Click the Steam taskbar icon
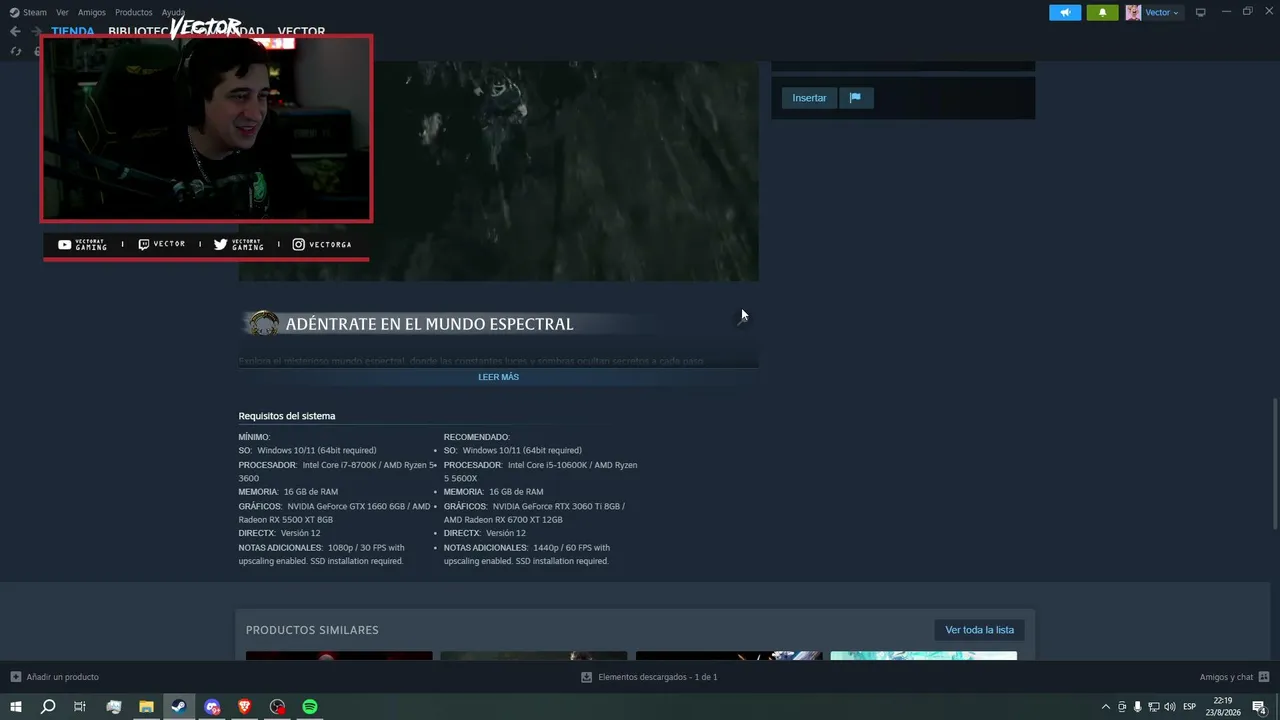 (x=179, y=707)
